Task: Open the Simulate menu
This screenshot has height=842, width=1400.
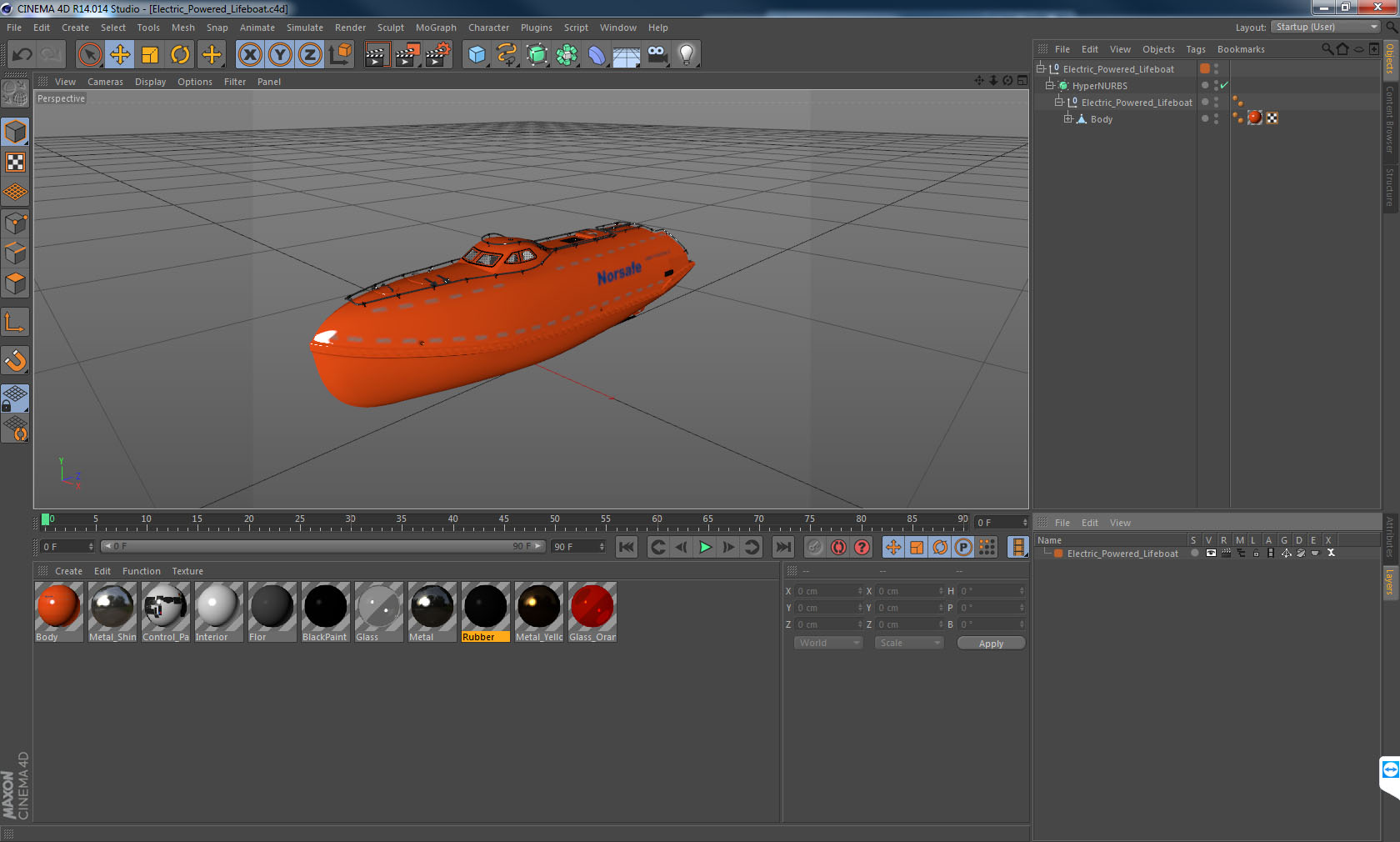Action: [x=305, y=28]
